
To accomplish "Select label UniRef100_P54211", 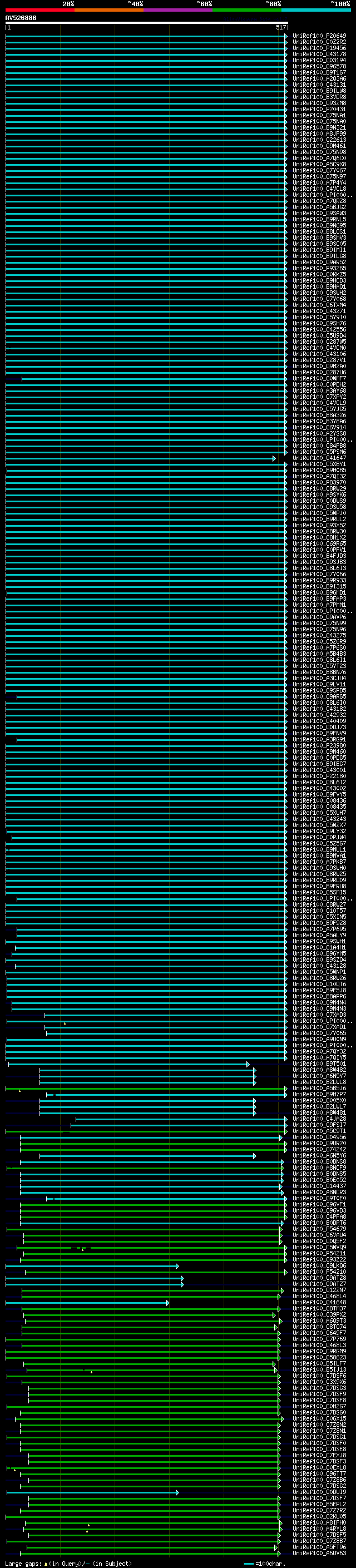I will pyautogui.click(x=319, y=1253).
